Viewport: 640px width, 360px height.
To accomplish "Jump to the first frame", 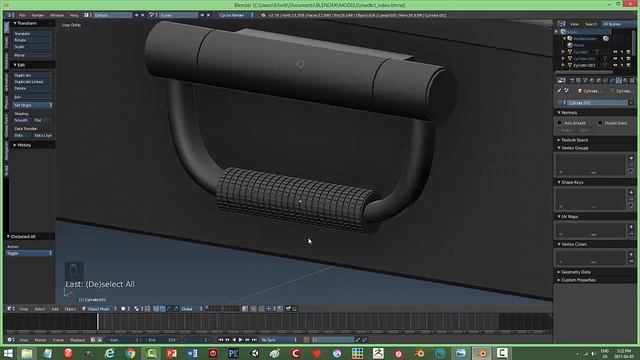I will (x=220, y=340).
